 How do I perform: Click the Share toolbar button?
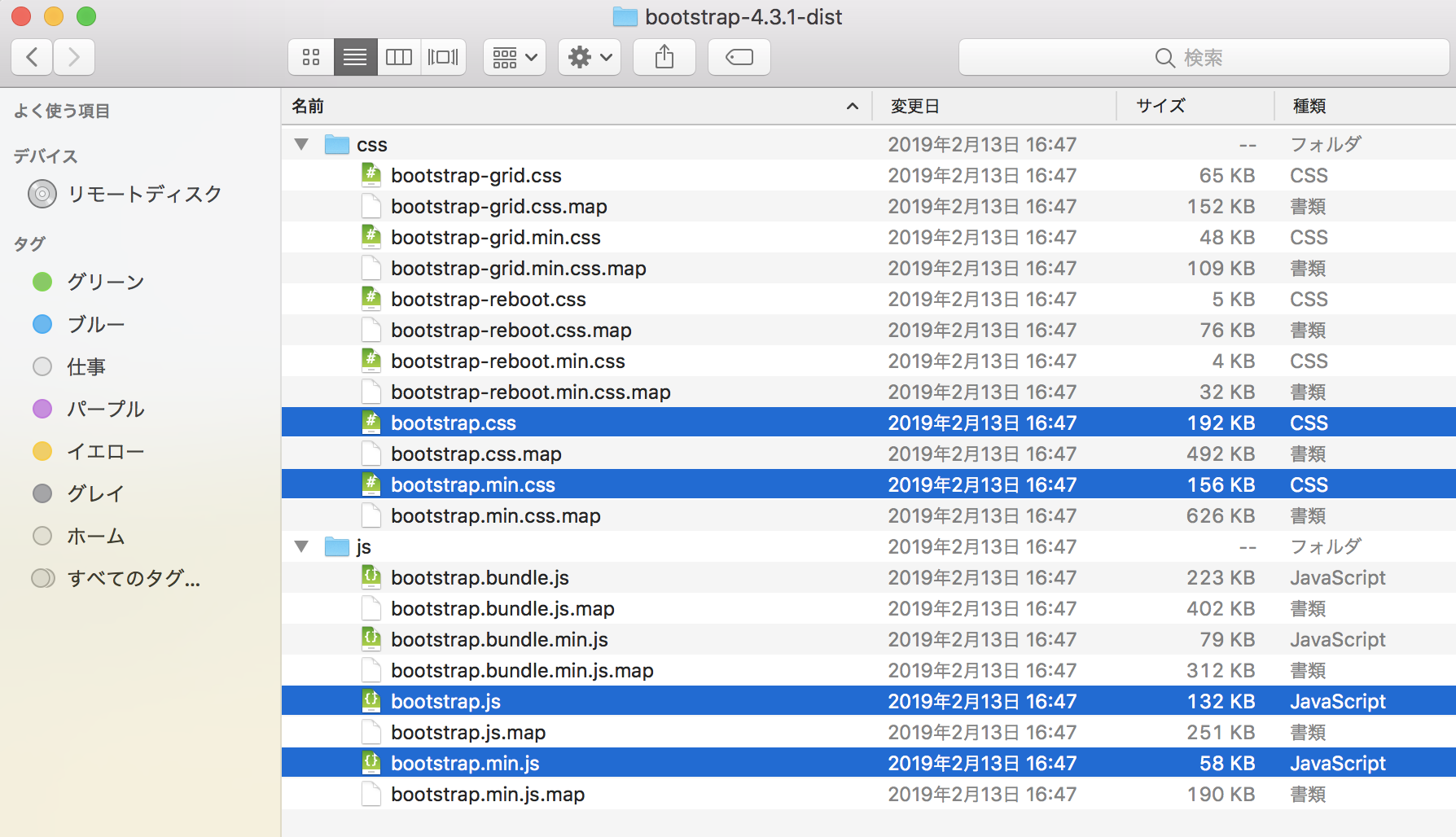pos(664,57)
